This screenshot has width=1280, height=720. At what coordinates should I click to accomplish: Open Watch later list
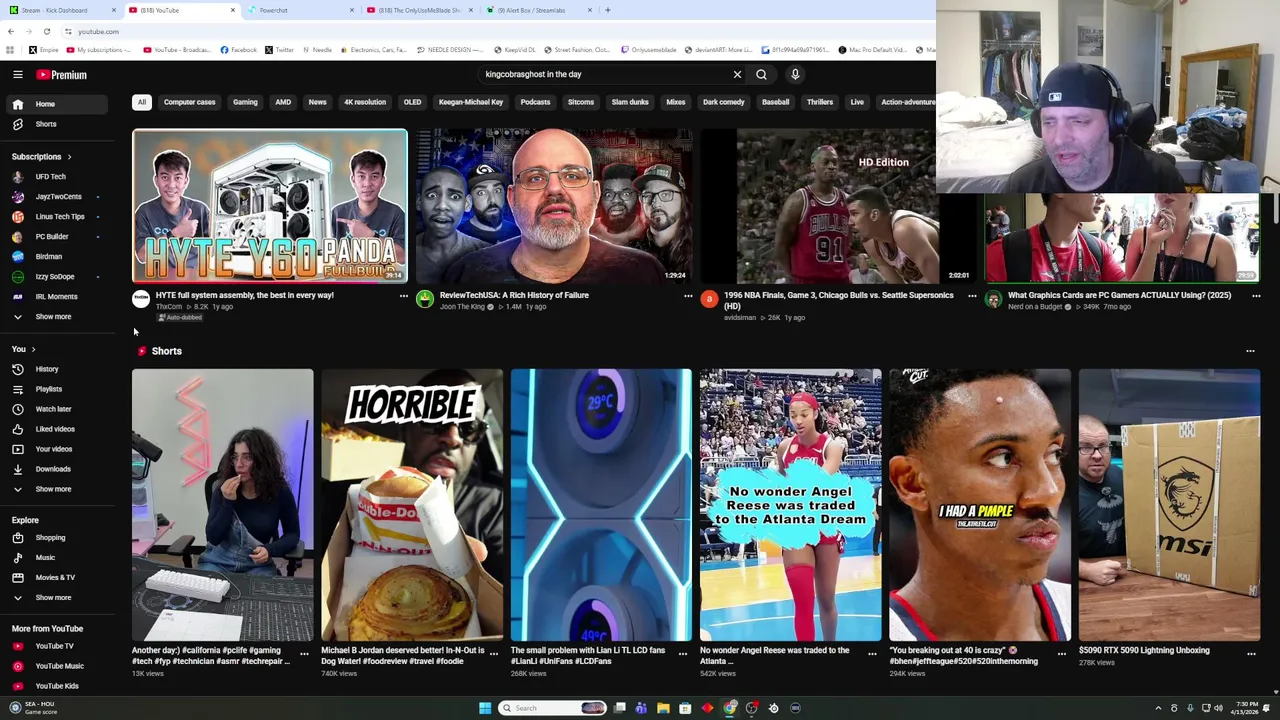click(x=55, y=409)
